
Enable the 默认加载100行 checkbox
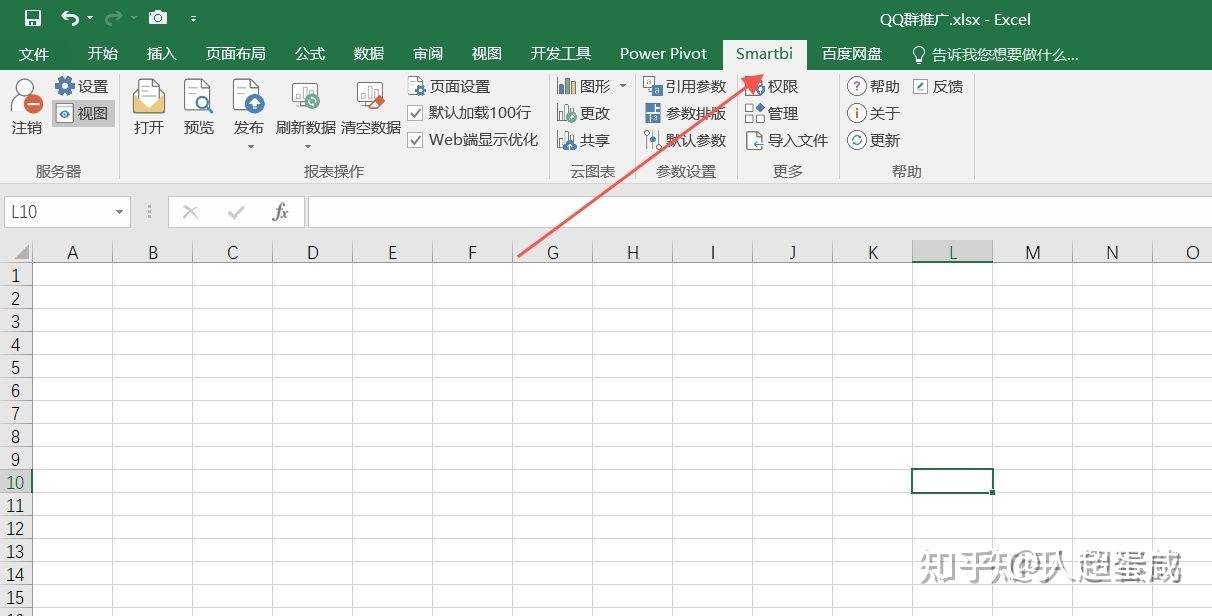(x=415, y=113)
